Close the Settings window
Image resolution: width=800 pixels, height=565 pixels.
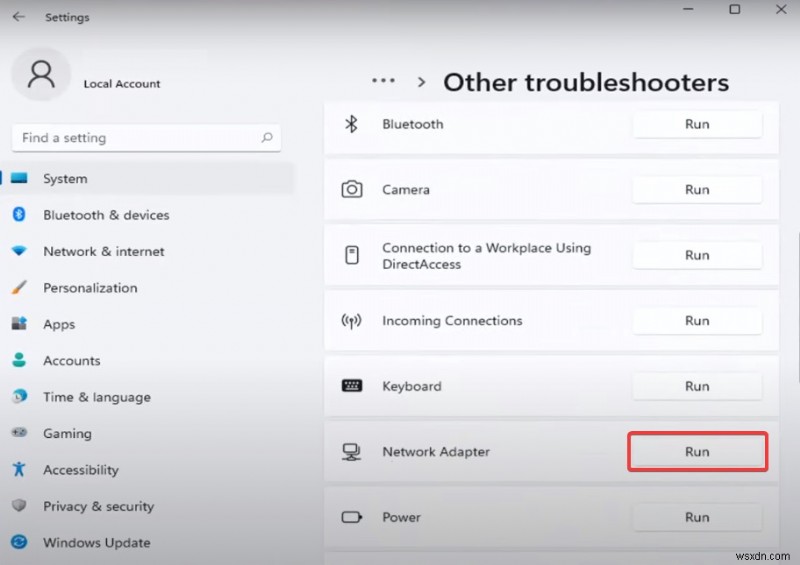pyautogui.click(x=781, y=9)
